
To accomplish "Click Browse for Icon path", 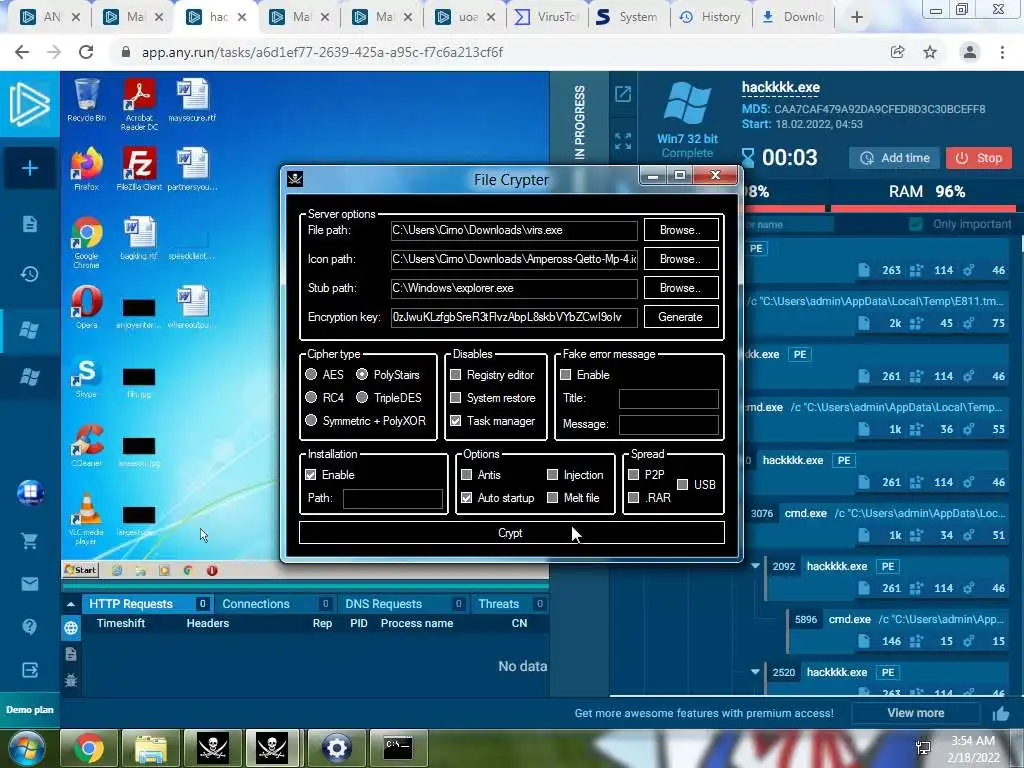I will tap(680, 259).
